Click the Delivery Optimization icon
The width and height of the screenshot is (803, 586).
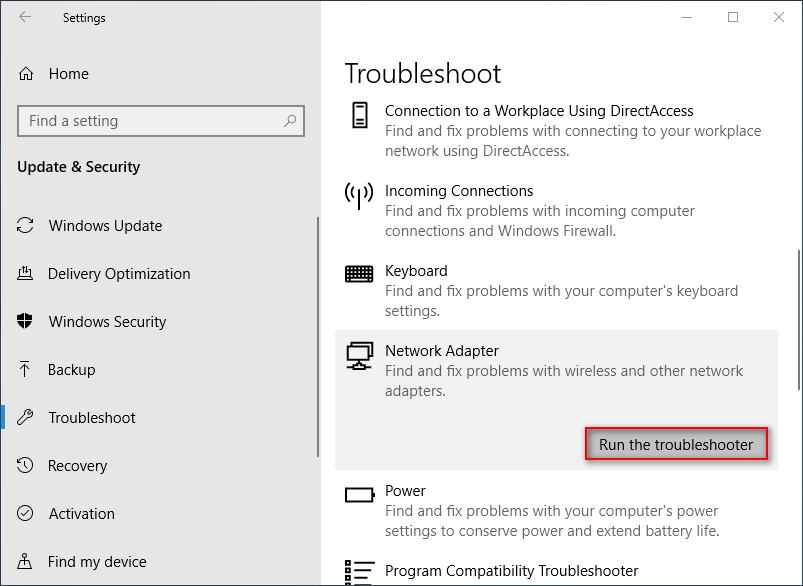[26, 274]
